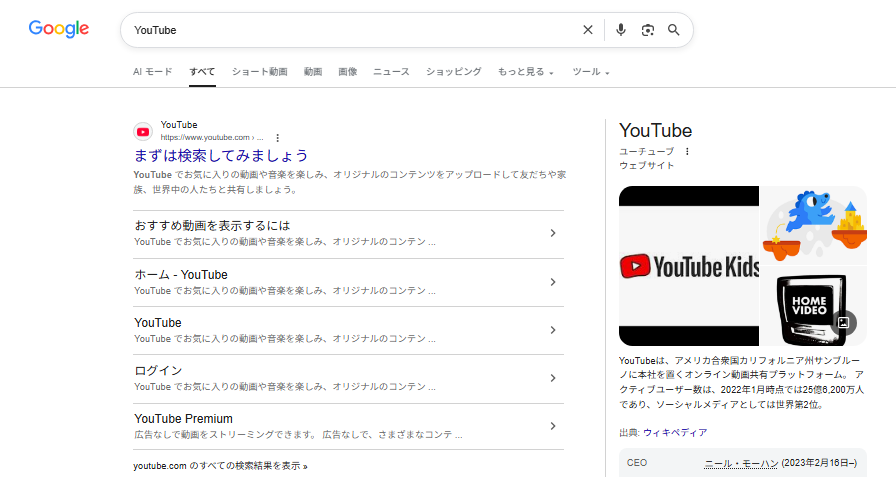The height and width of the screenshot is (477, 896).
Task: Click the YouTube favicon in first result
Action: tap(143, 131)
